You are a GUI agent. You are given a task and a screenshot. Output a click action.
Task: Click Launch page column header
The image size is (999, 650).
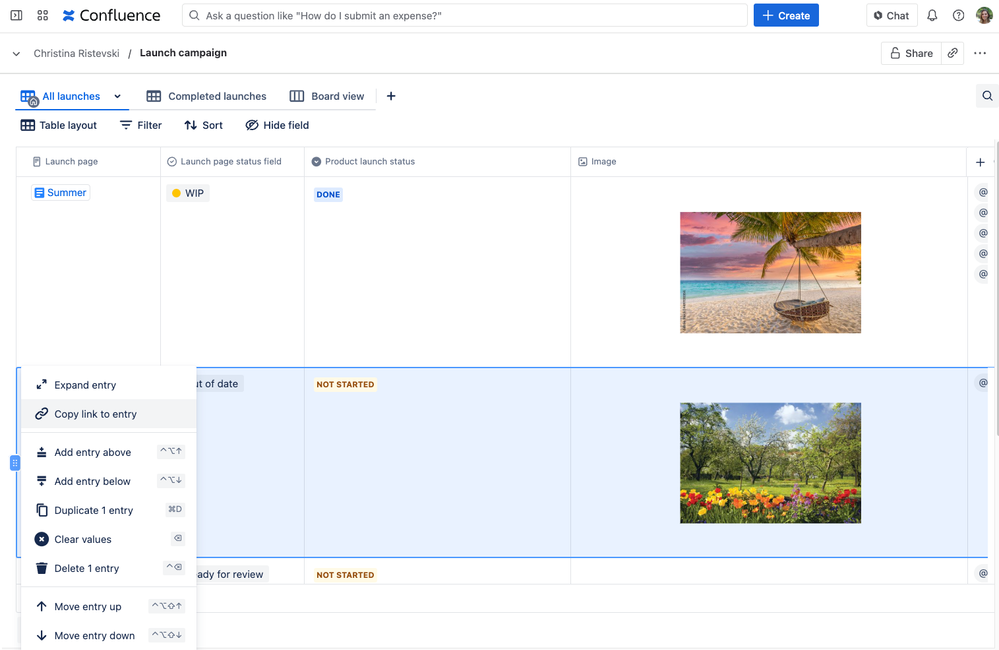(89, 162)
